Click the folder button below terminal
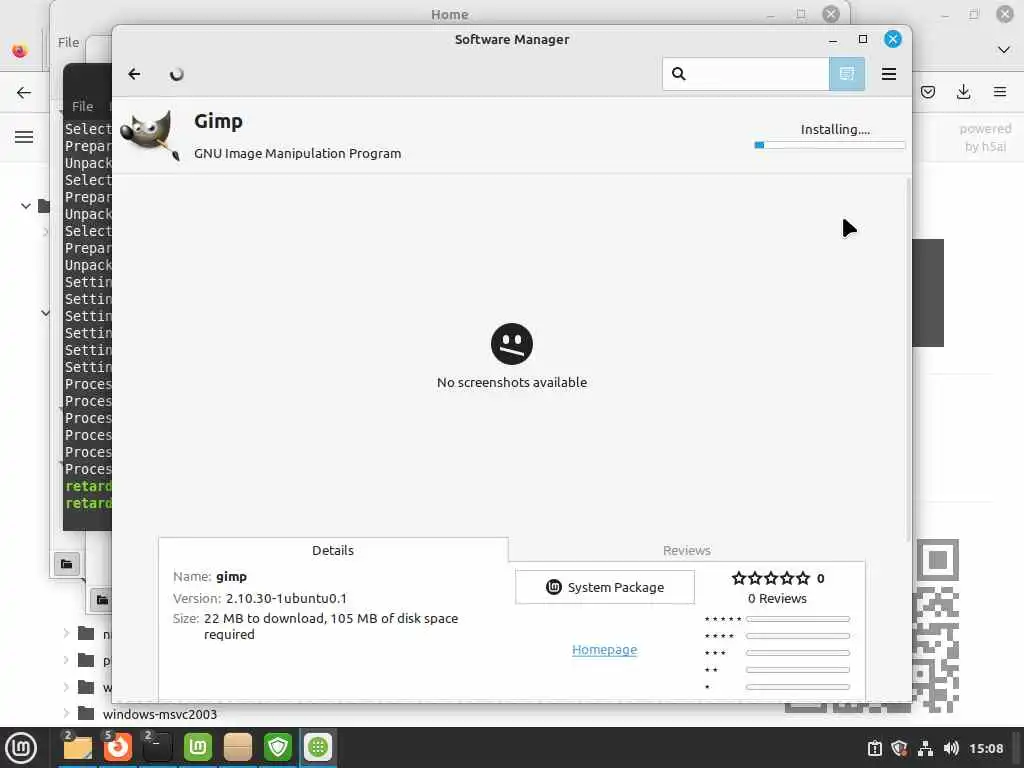The image size is (1024, 768). [67, 564]
